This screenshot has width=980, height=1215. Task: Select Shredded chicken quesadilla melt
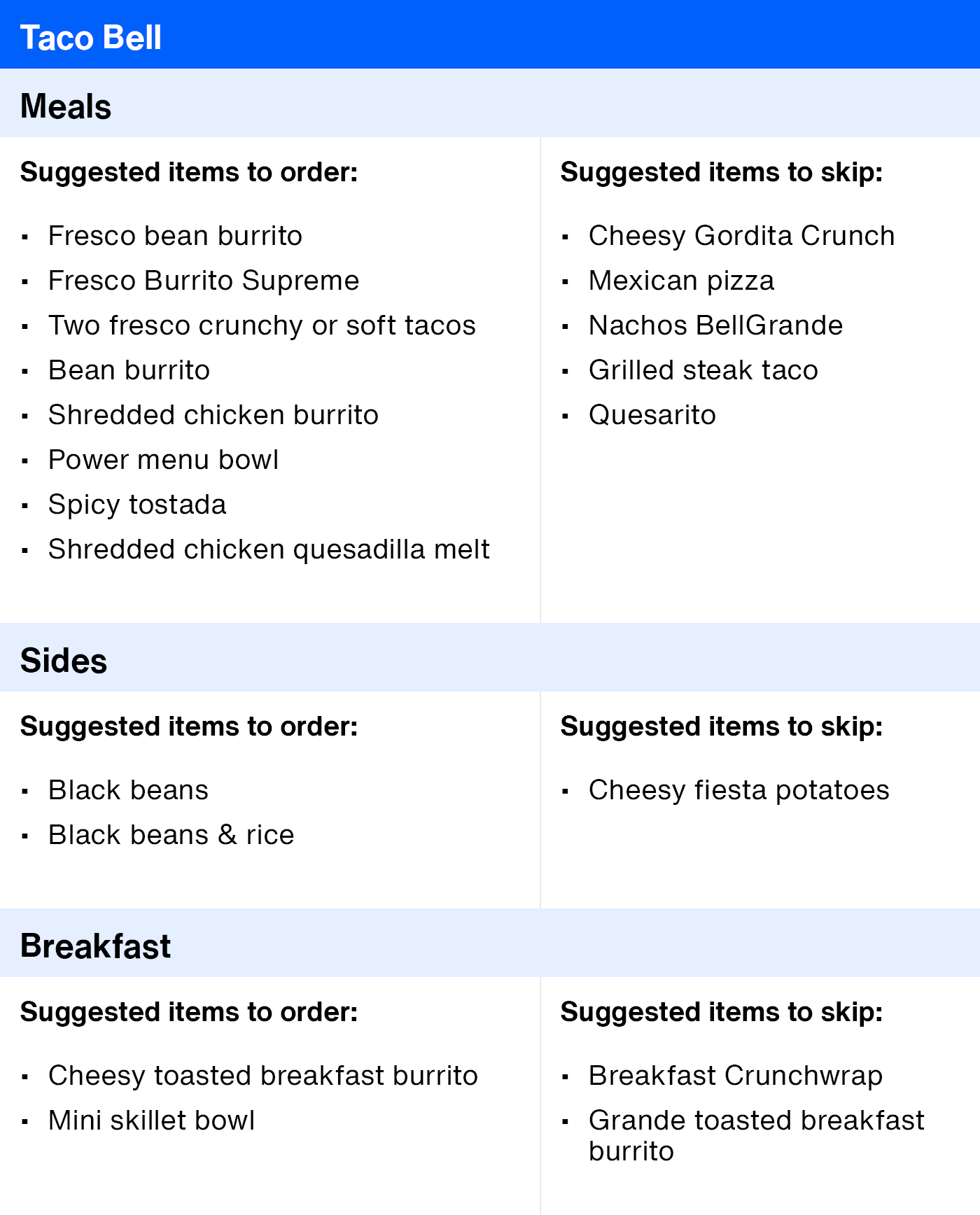click(x=268, y=549)
